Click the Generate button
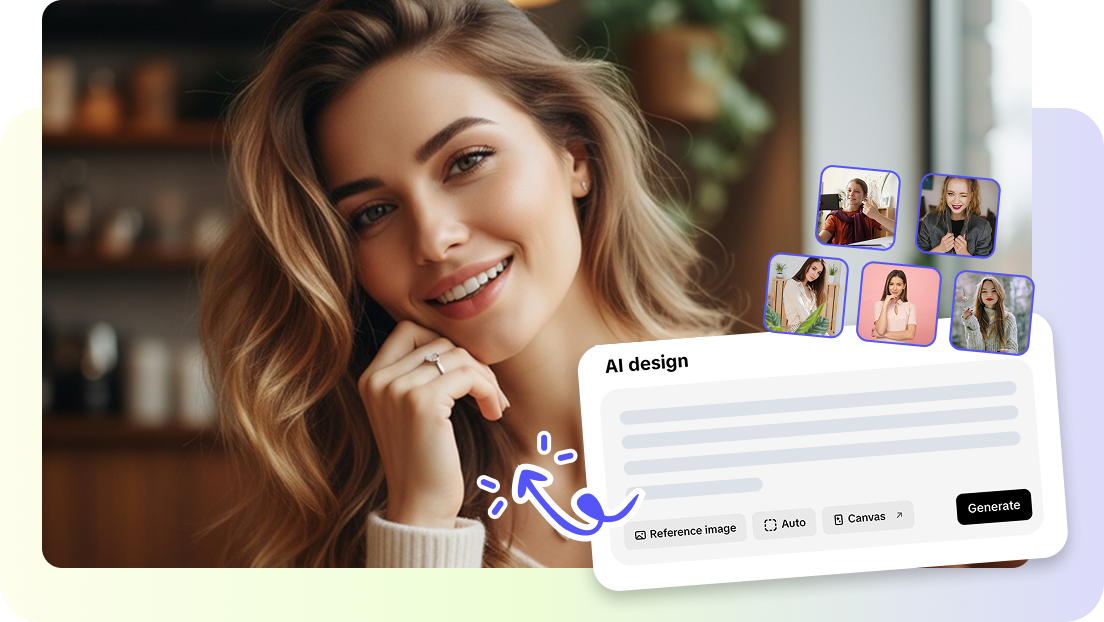The image size is (1104, 622). 994,507
